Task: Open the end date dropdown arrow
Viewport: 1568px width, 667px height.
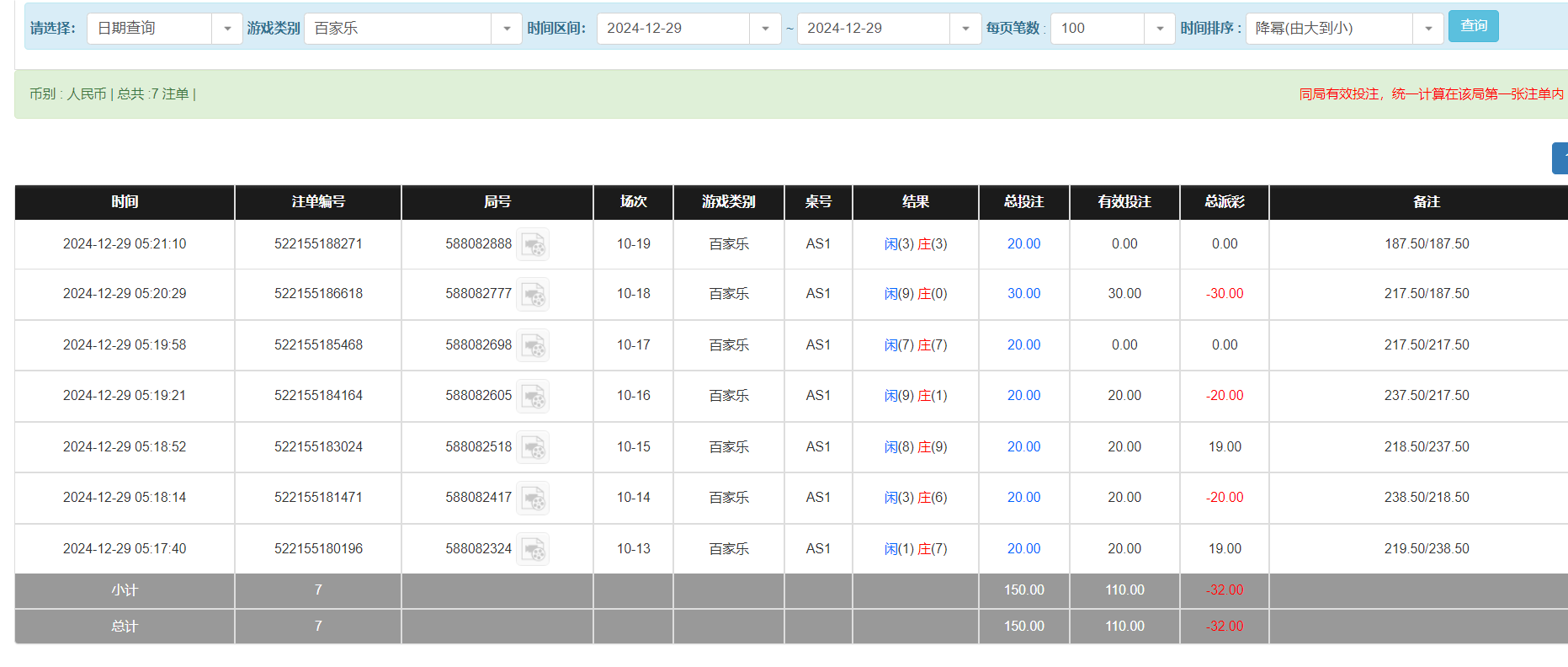Action: point(965,29)
